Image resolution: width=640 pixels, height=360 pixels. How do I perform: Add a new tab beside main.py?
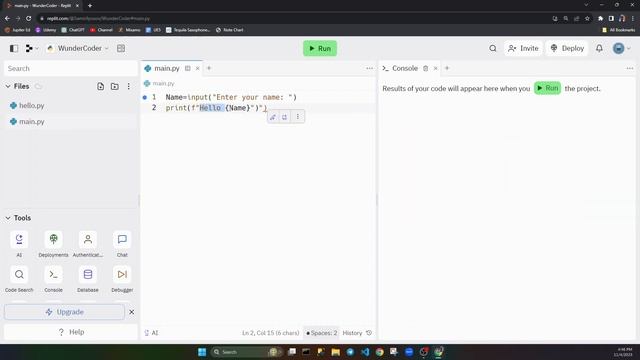209,68
